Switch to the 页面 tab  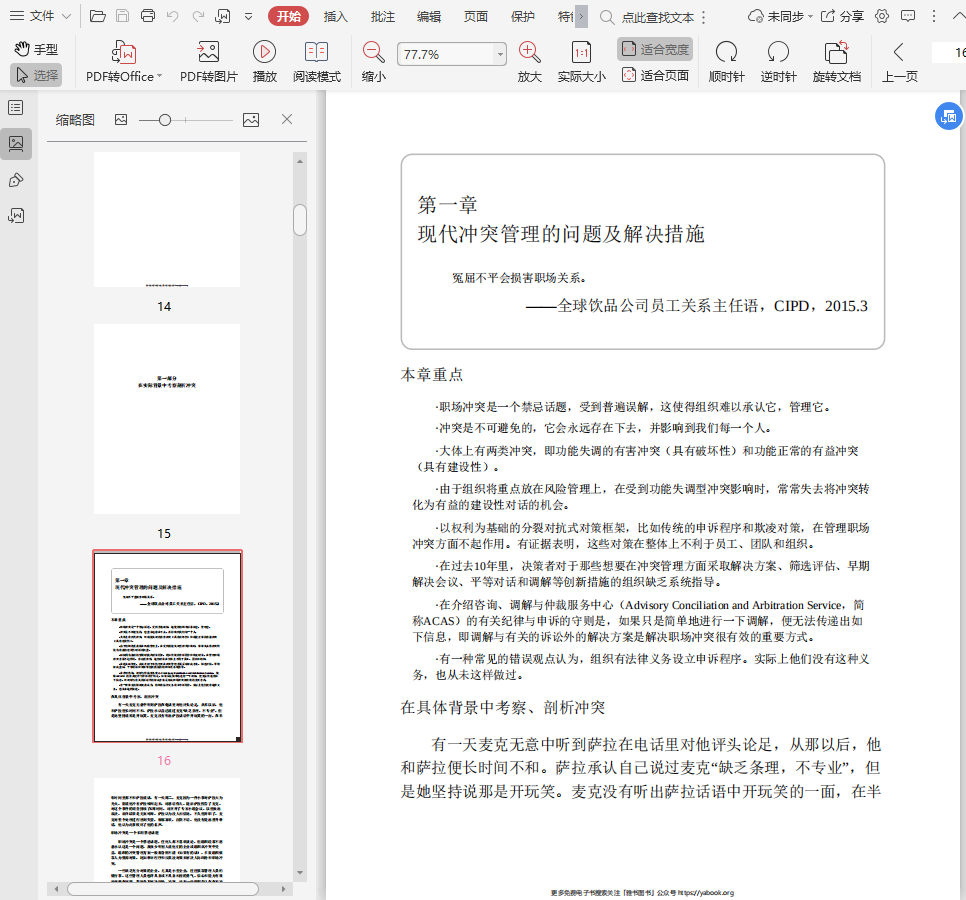pos(476,17)
